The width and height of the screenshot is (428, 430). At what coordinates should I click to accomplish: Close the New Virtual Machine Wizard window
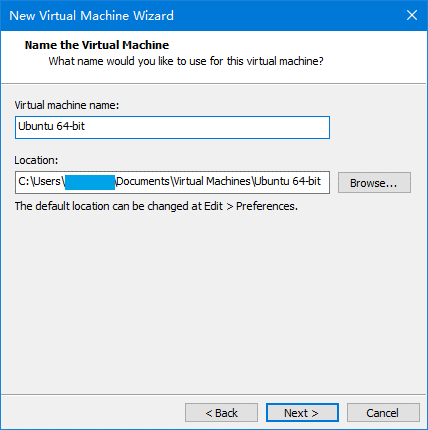coord(412,15)
